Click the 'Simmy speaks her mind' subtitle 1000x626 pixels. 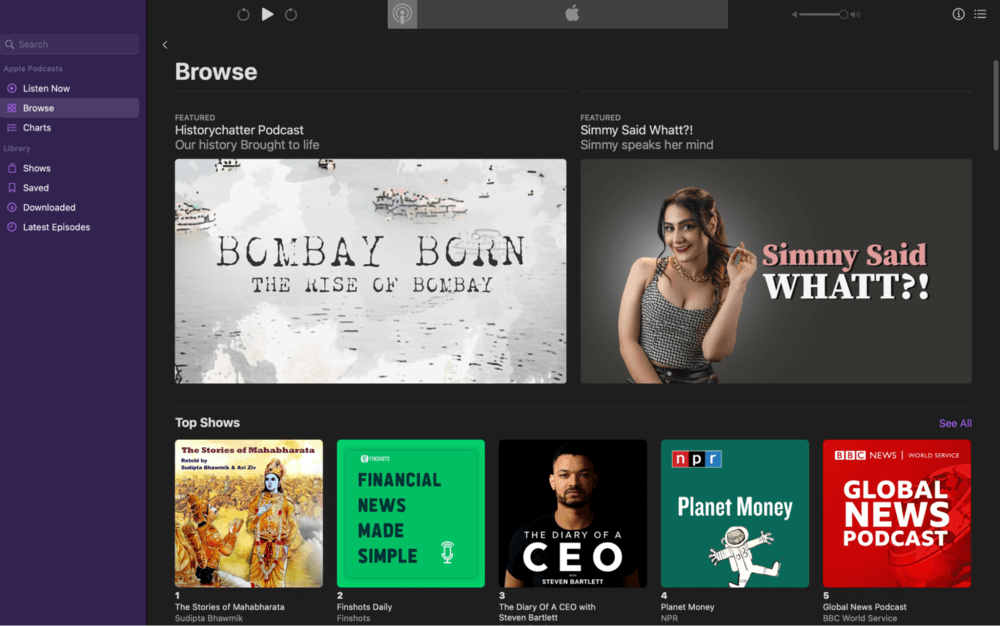pyautogui.click(x=647, y=145)
